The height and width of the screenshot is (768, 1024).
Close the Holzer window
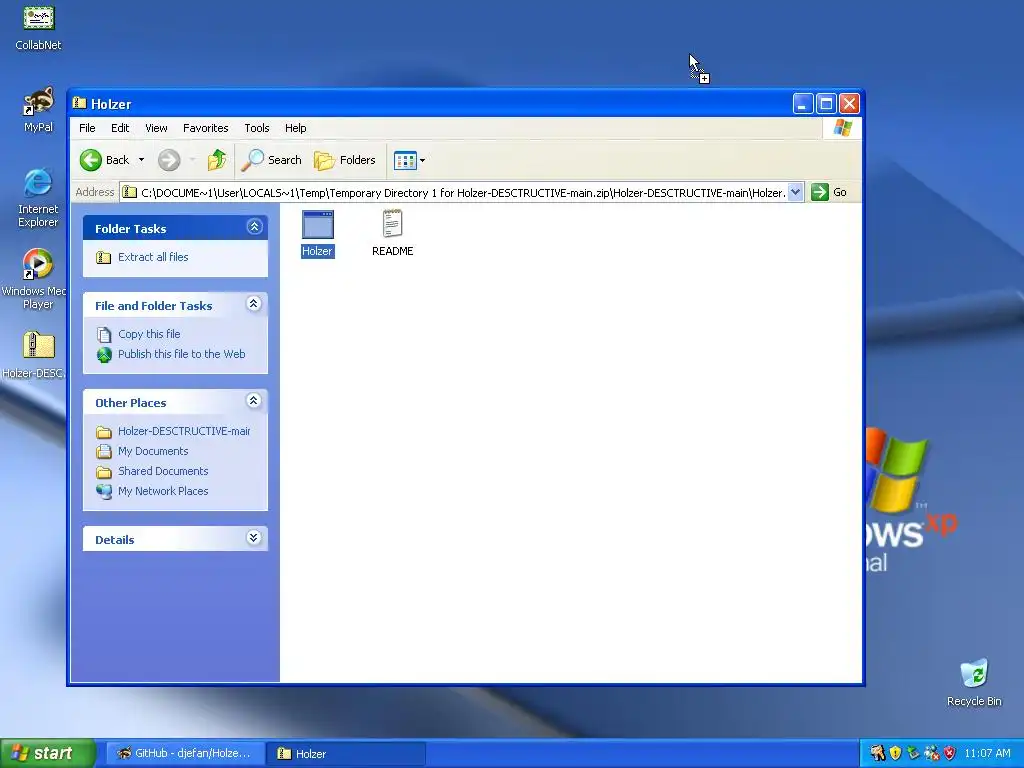849,103
